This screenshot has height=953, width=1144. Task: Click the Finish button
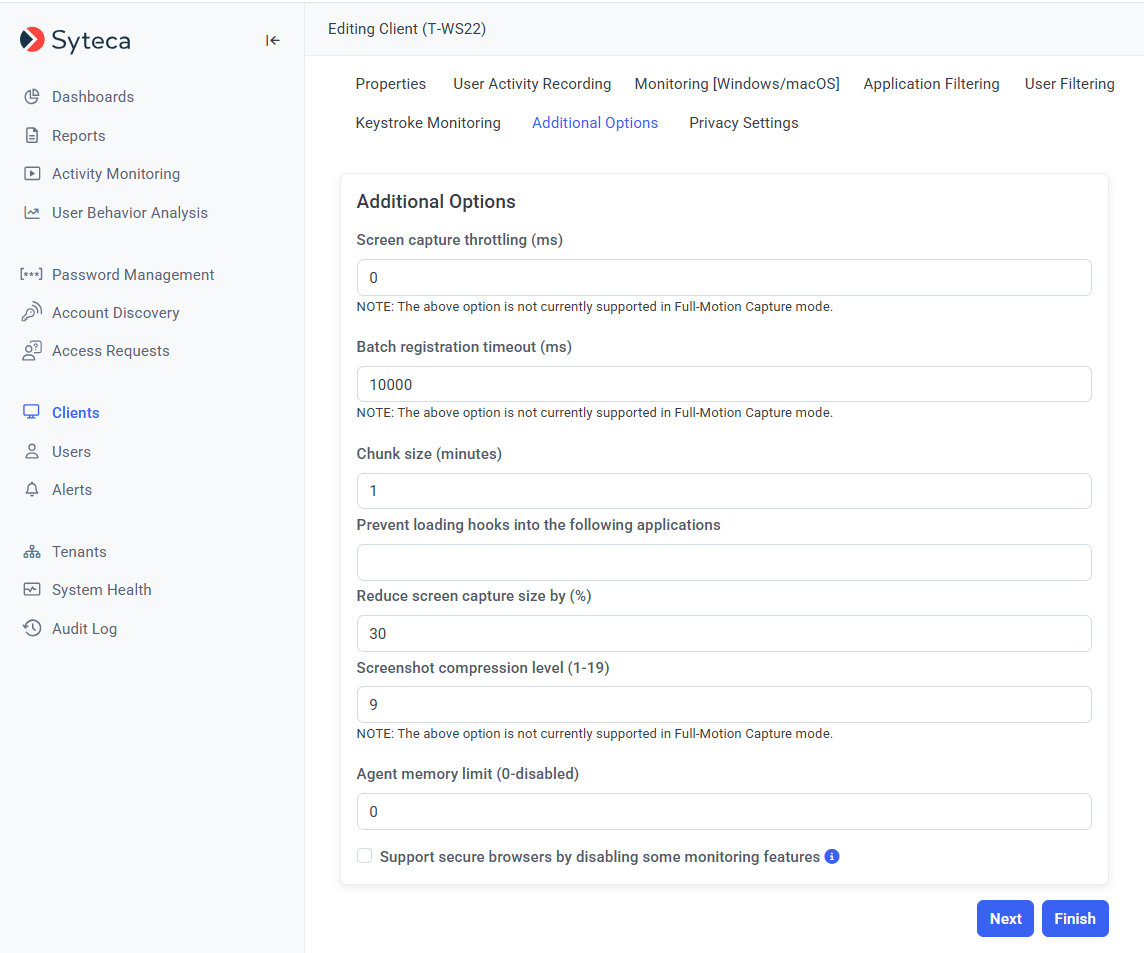1075,919
